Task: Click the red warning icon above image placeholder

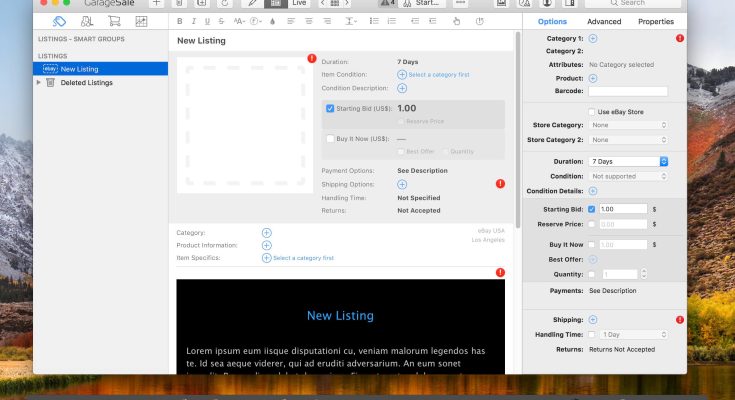Action: pos(312,59)
